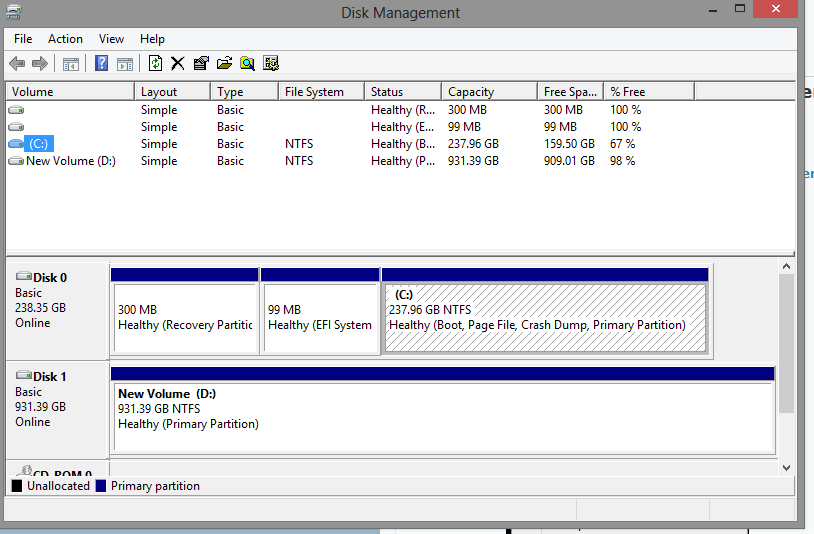Open the Help menu
This screenshot has height=534, width=814.
[152, 39]
